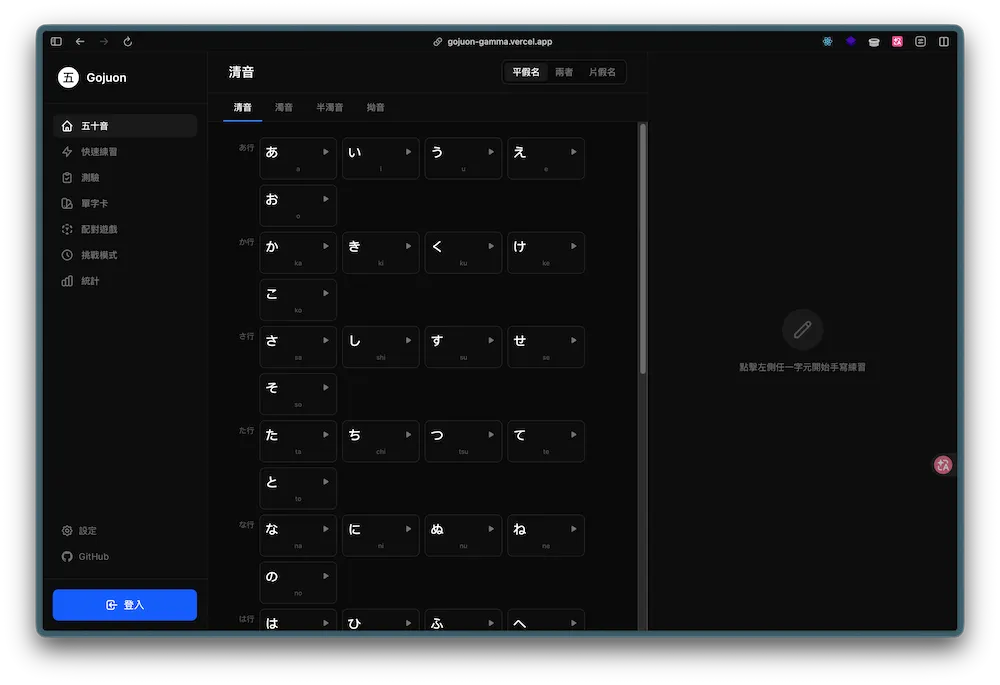
Task: Click the kana list vertical scrollbar
Action: [x=642, y=250]
